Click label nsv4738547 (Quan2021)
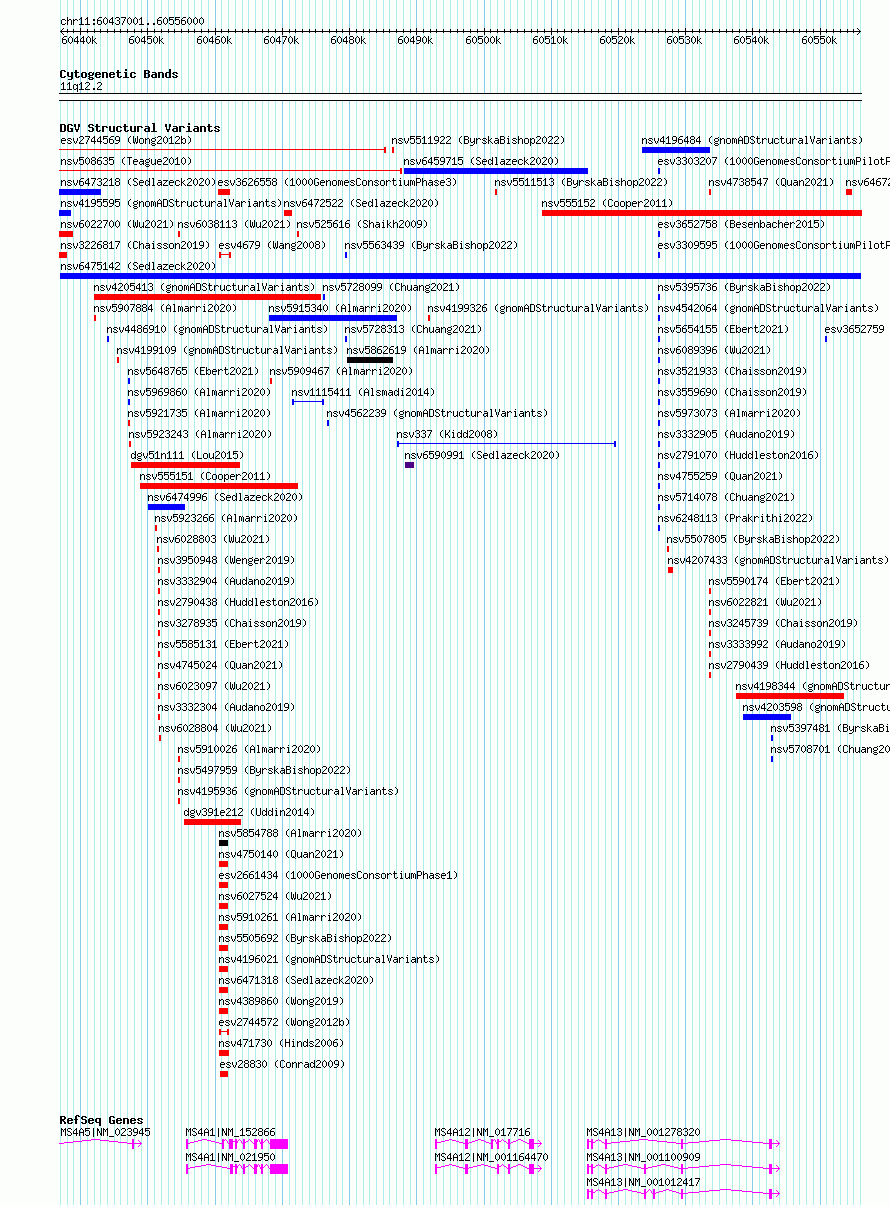The height and width of the screenshot is (1205, 890). click(x=771, y=182)
